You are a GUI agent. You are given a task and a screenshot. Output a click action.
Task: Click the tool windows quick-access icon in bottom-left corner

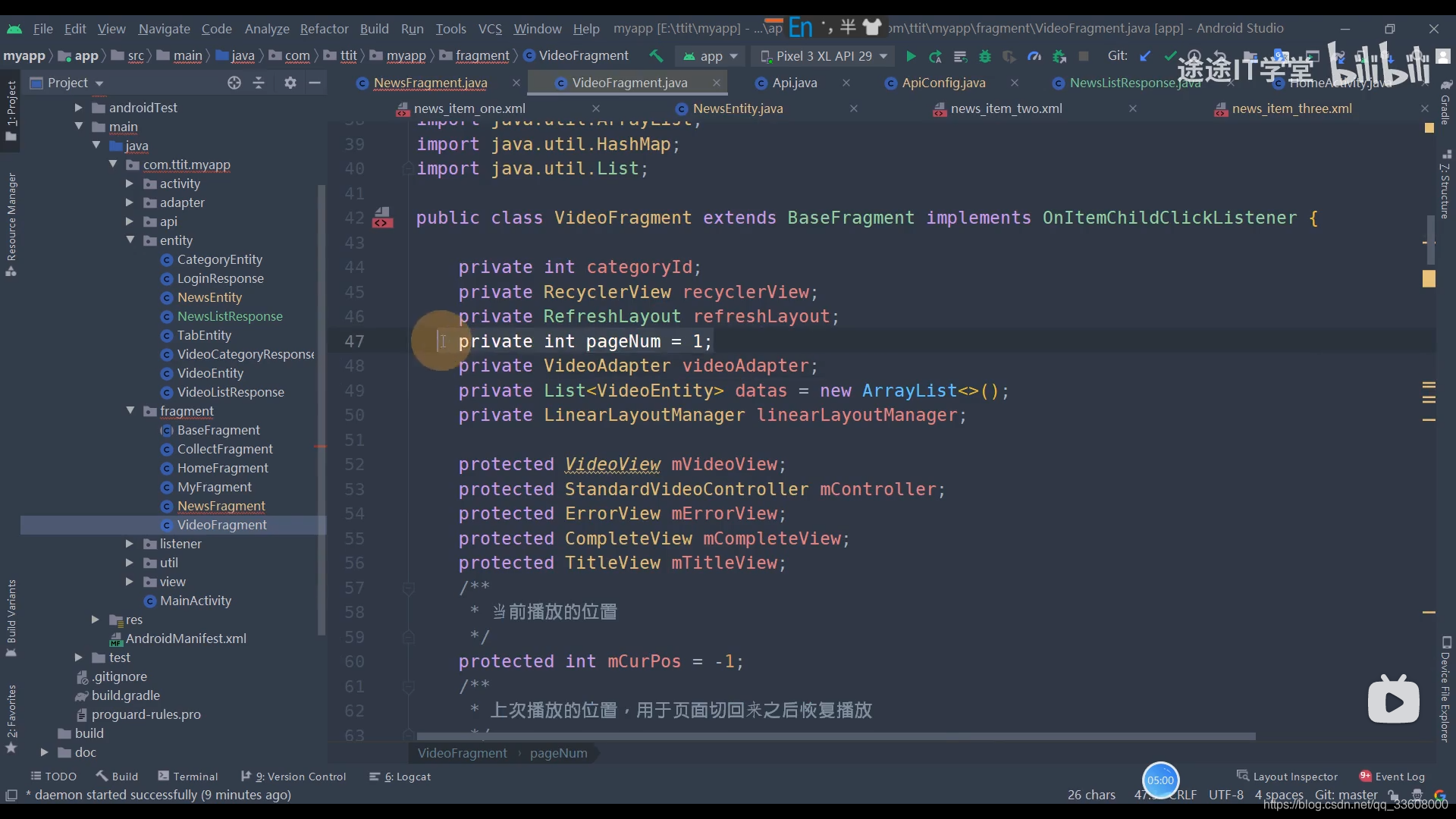11,795
